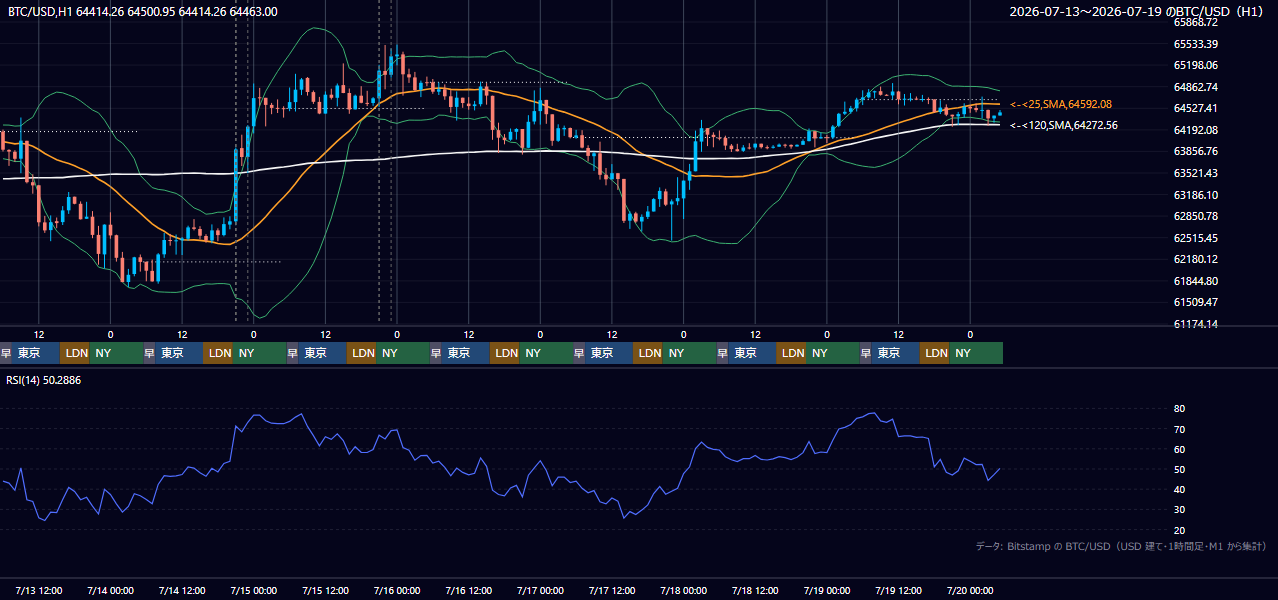Select the 7/20 00:00 date label
This screenshot has width=1278, height=600.
click(970, 590)
